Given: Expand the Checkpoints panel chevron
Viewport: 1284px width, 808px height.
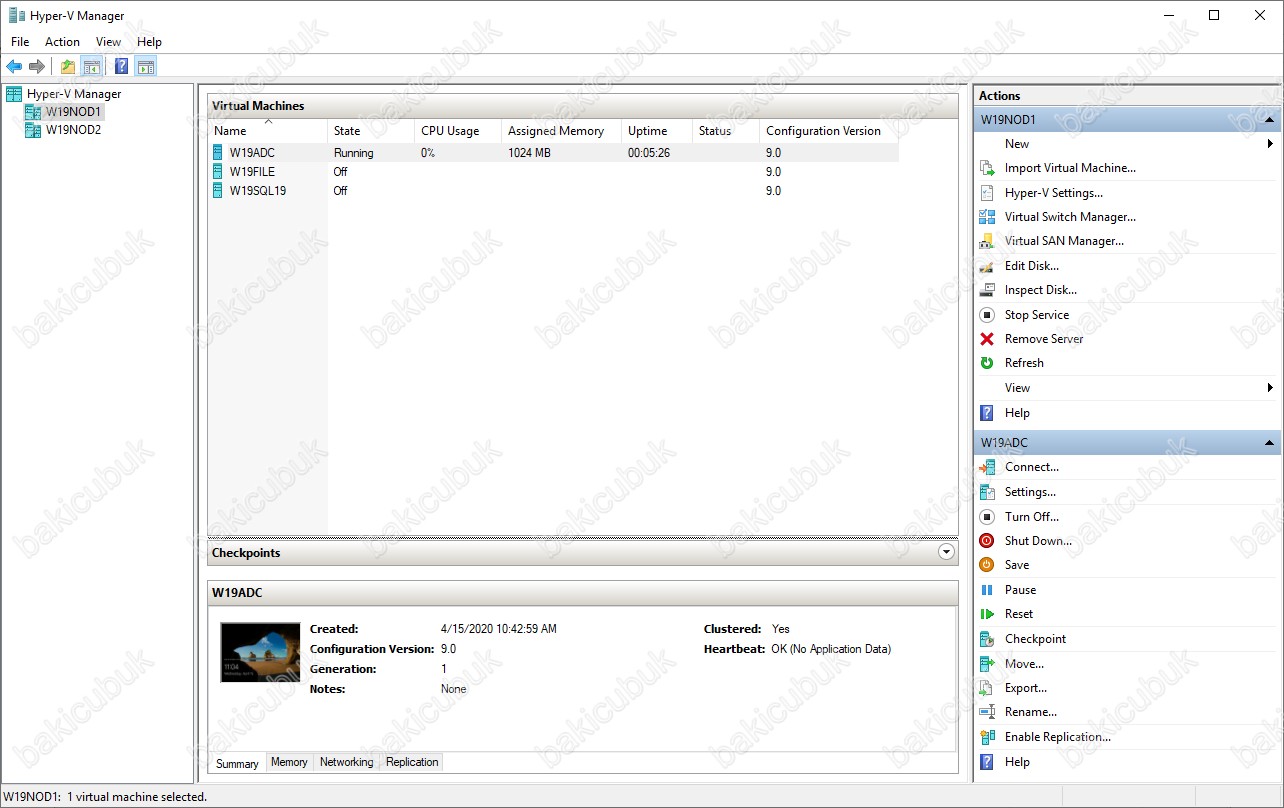Looking at the screenshot, I should (946, 552).
